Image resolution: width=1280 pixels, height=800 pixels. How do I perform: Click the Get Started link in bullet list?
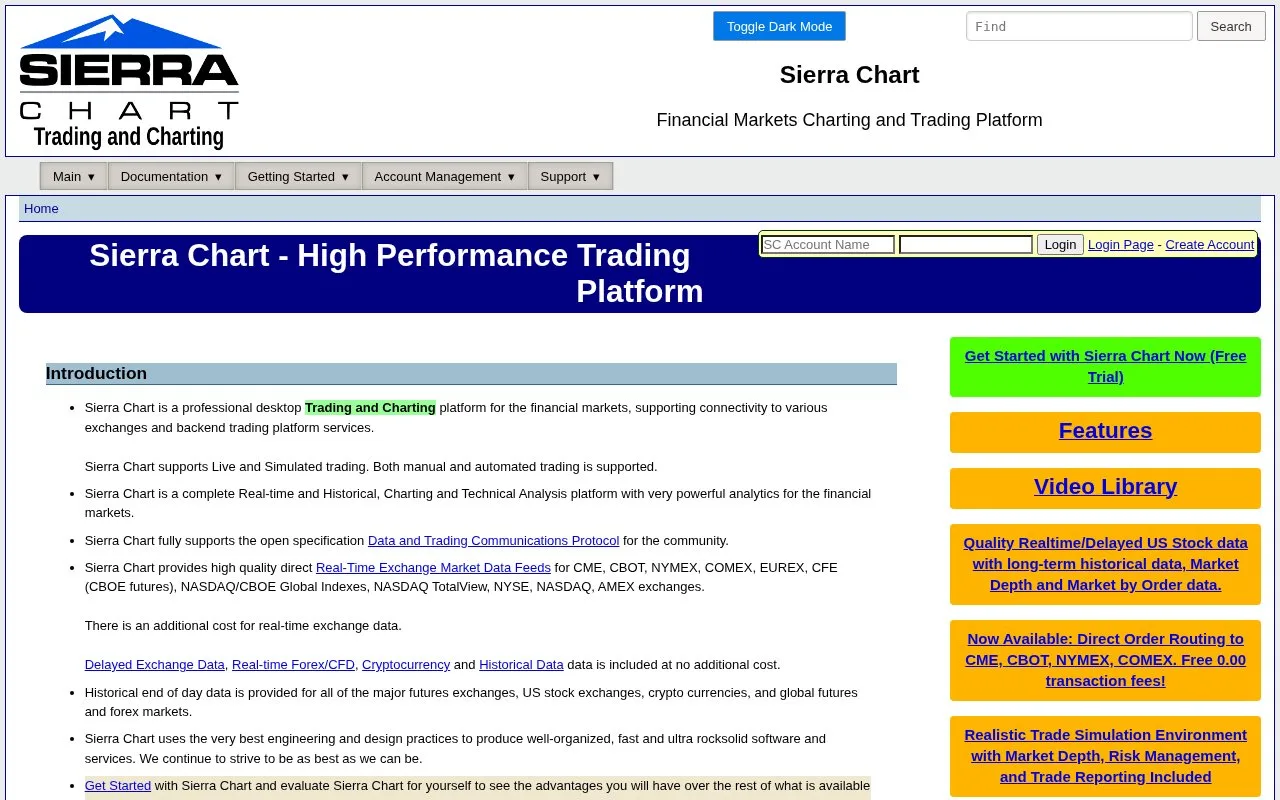(x=118, y=786)
